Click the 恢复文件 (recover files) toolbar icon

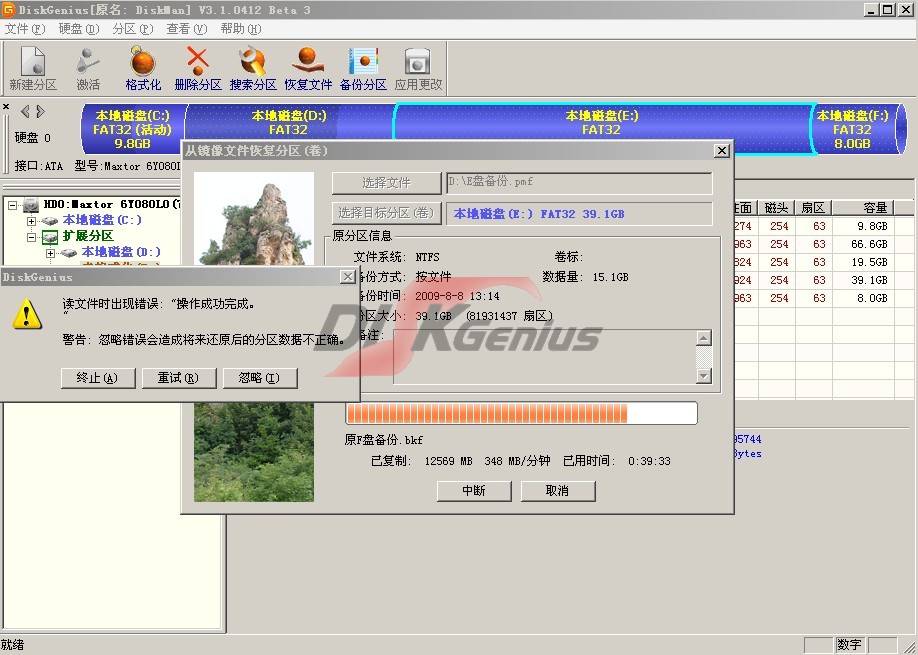tap(308, 68)
